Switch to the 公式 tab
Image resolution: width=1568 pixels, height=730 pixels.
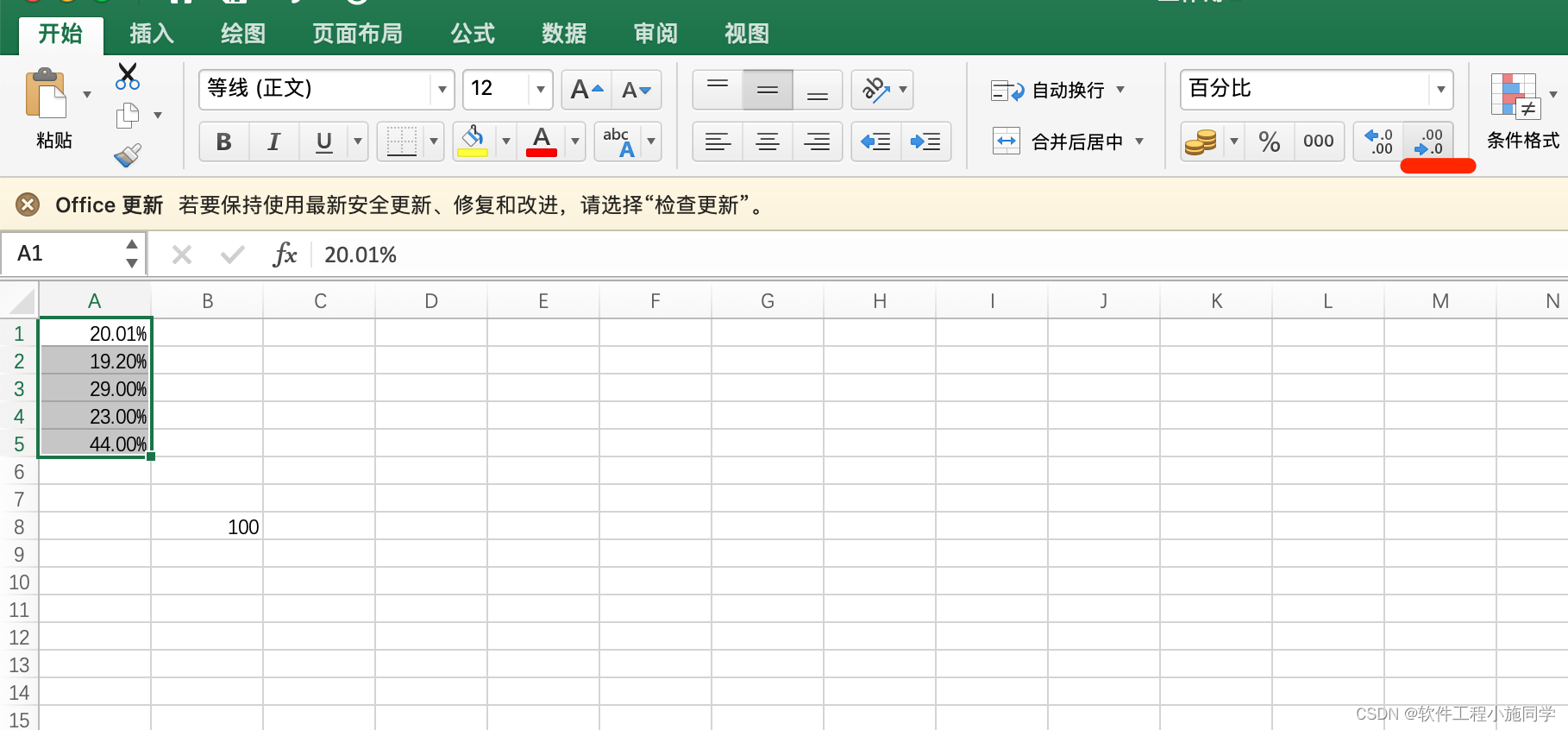tap(473, 34)
